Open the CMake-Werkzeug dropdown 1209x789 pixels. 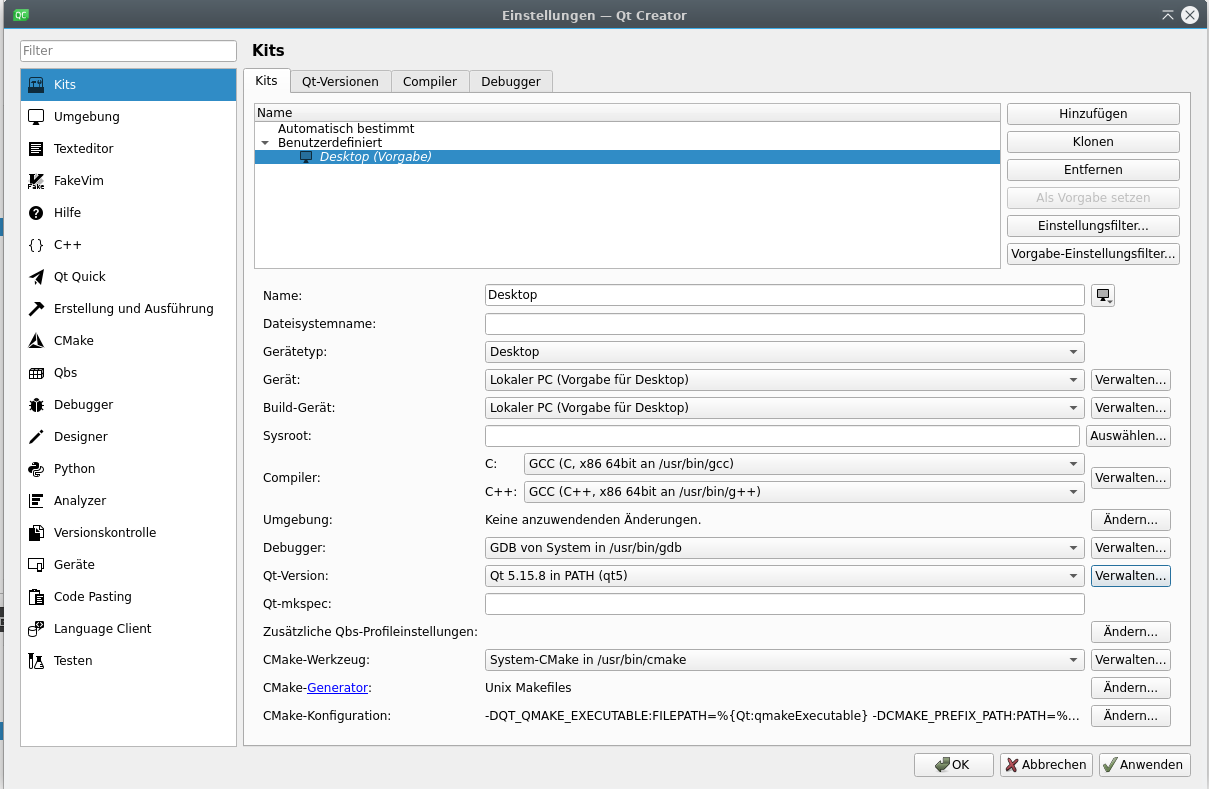784,660
